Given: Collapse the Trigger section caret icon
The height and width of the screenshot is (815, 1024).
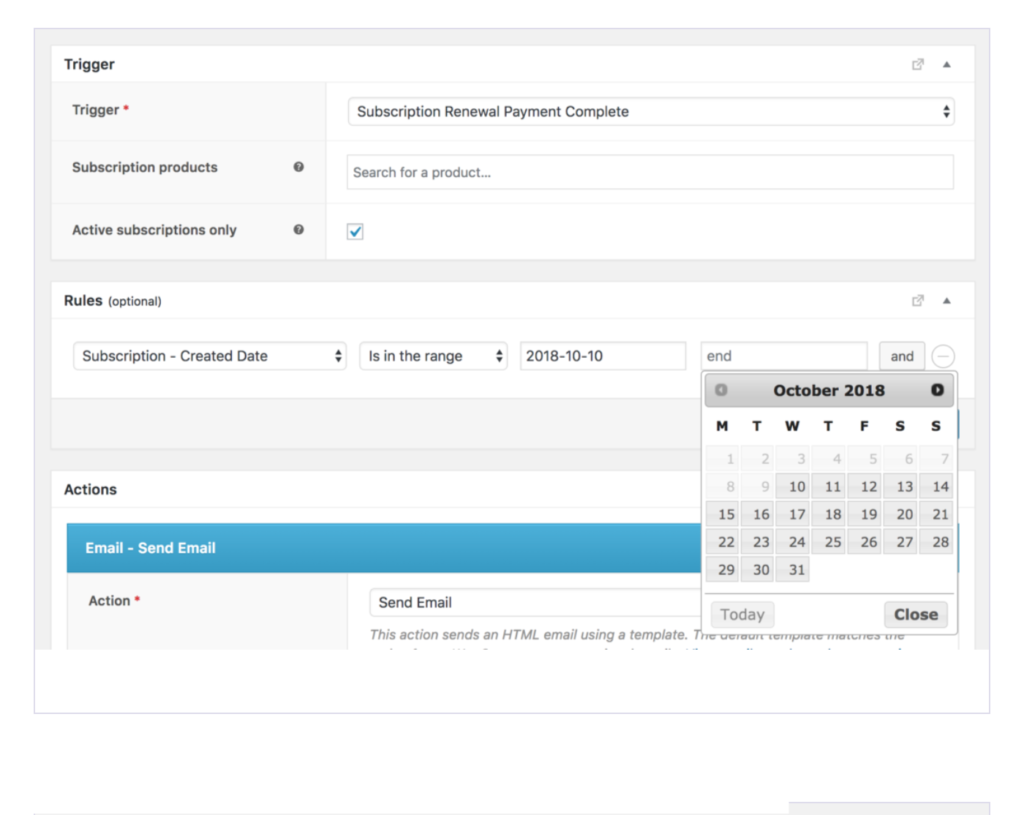Looking at the screenshot, I should [946, 63].
